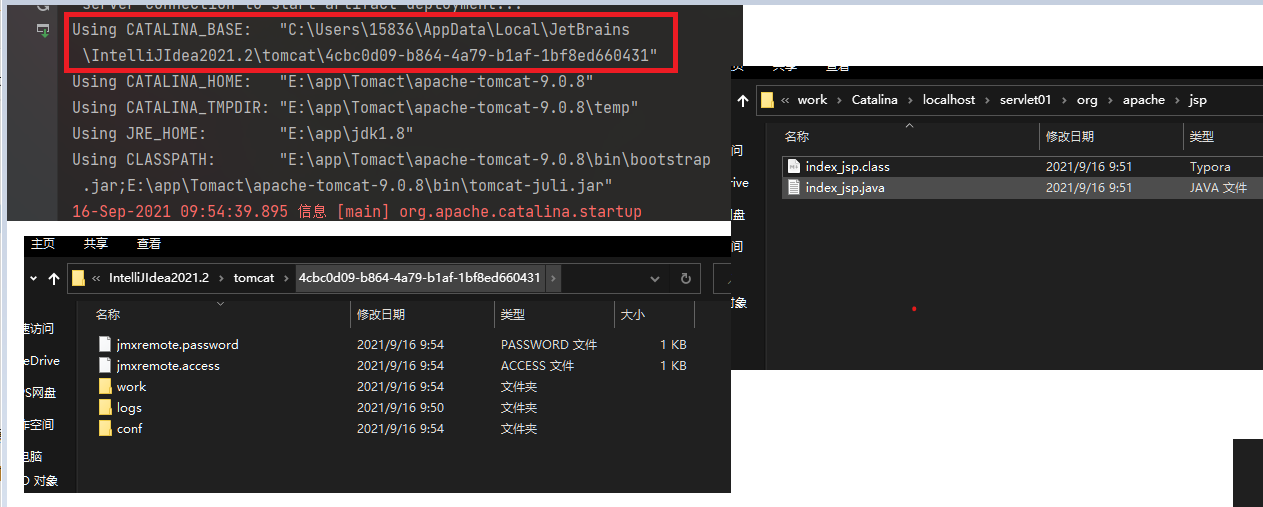
Task: Click the deploy icon in IntelliJ console gutter
Action: click(43, 31)
